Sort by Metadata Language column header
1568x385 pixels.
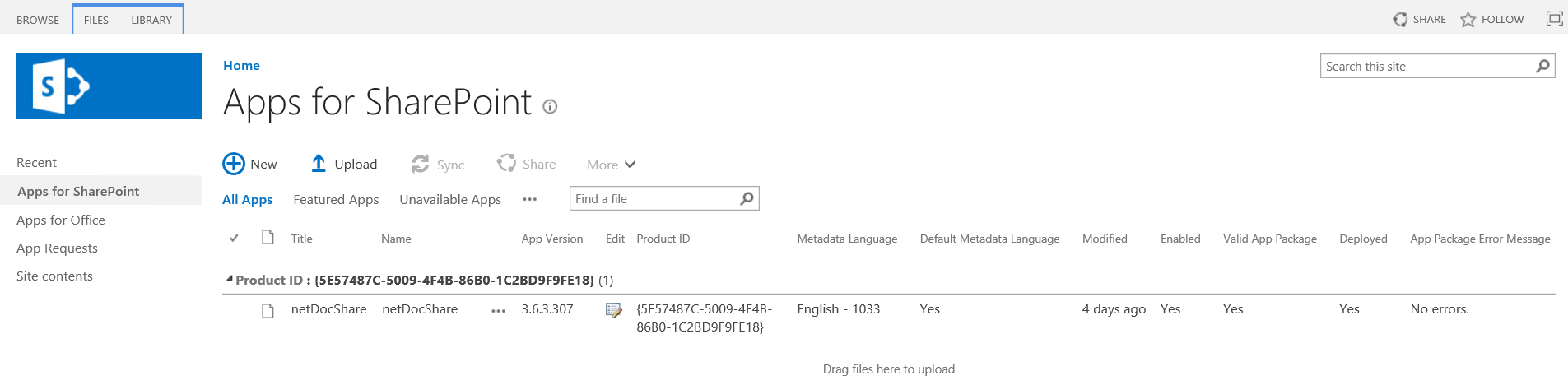pyautogui.click(x=847, y=239)
